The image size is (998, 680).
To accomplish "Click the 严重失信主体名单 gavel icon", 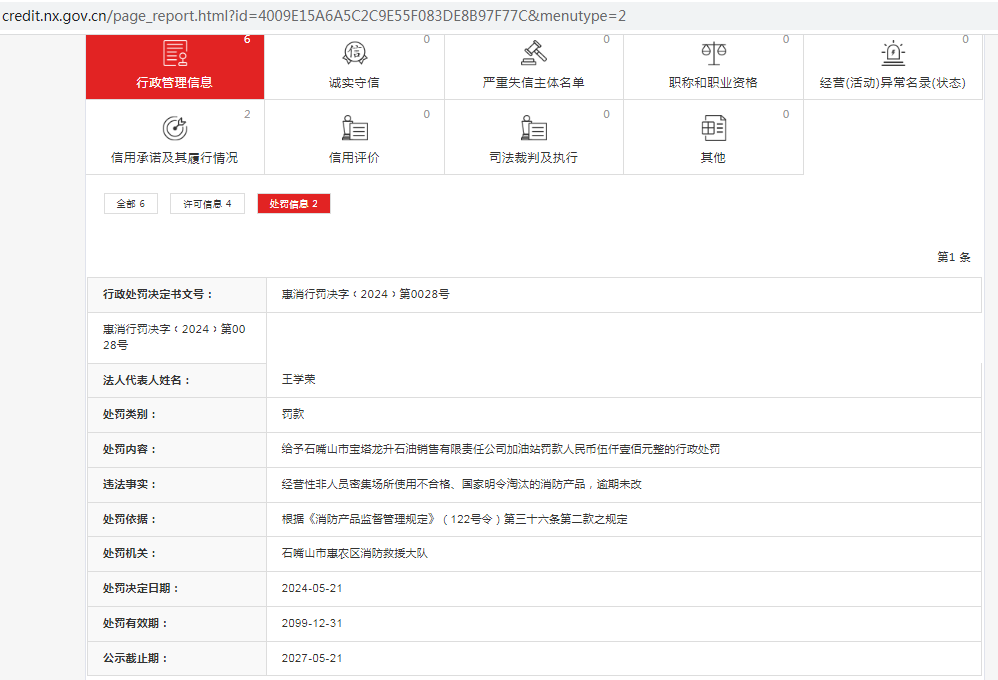I will click(533, 53).
